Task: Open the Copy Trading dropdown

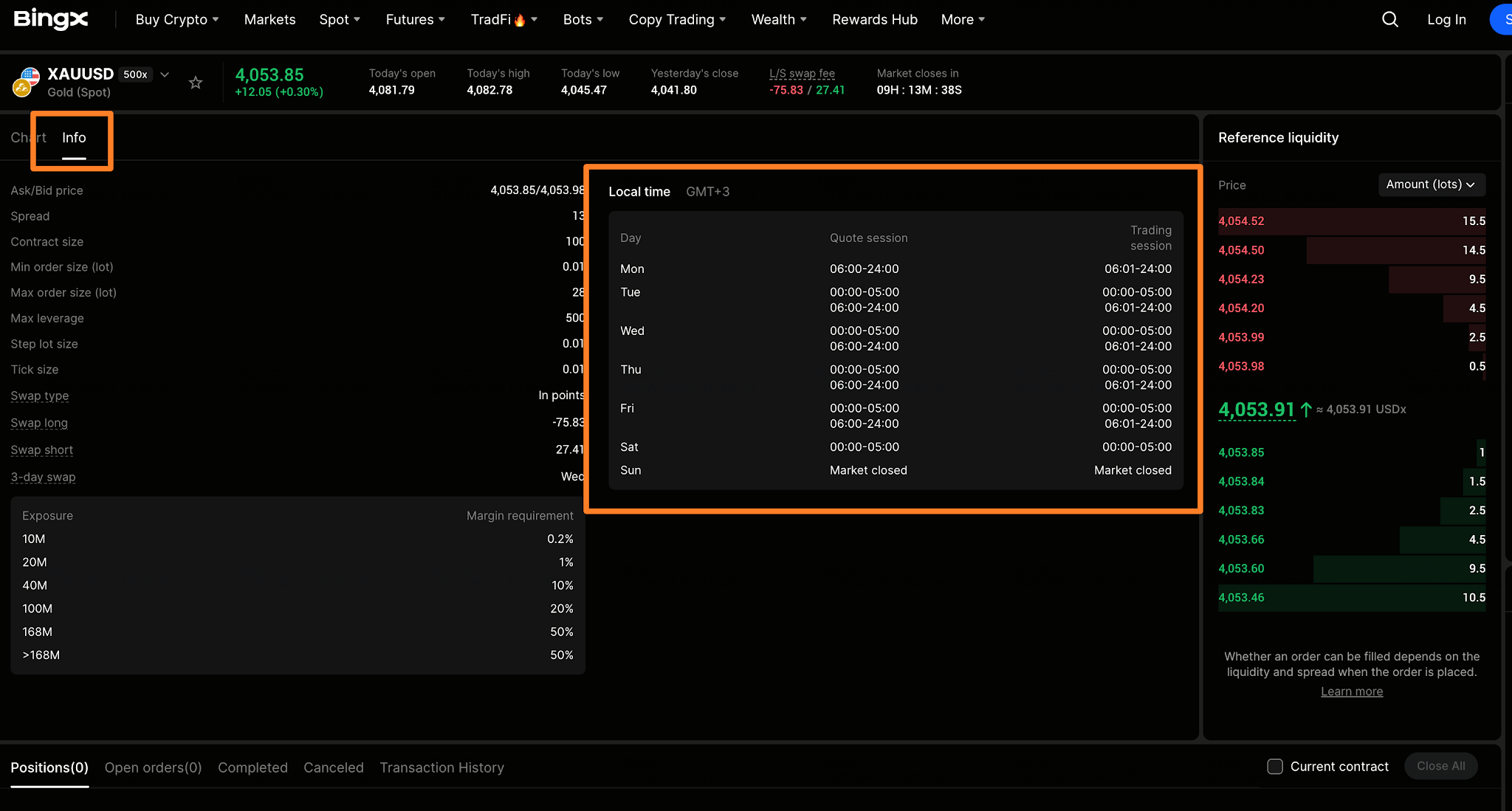Action: pyautogui.click(x=678, y=20)
